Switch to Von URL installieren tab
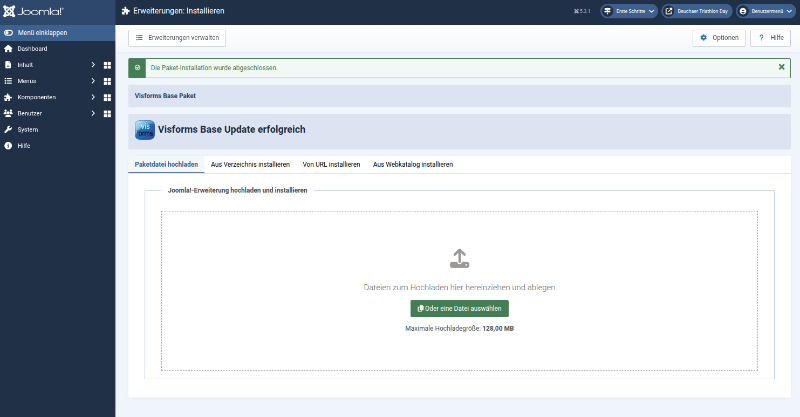Viewport: 800px width, 417px height. click(331, 164)
